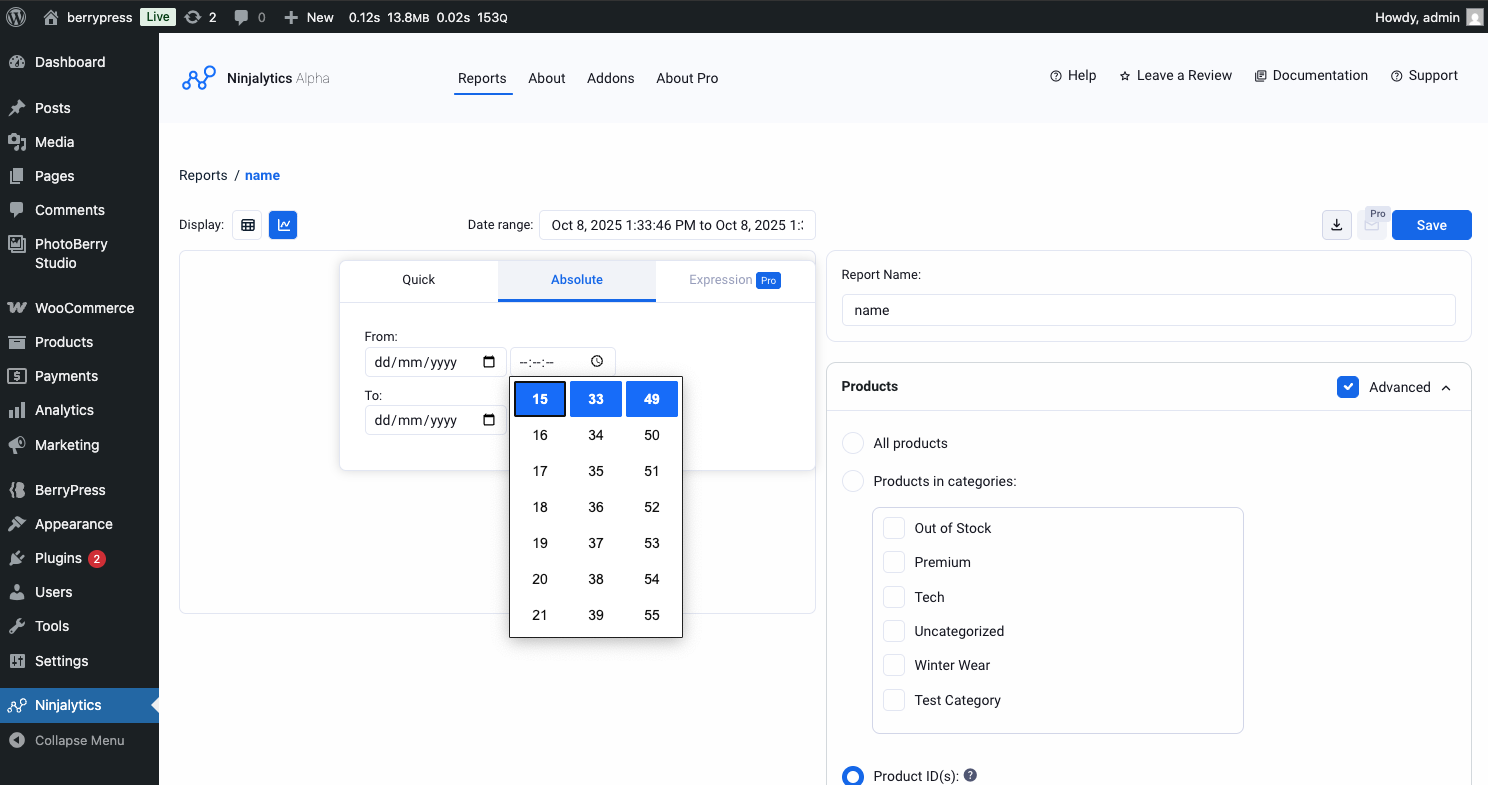The height and width of the screenshot is (785, 1488).
Task: Open the From date calendar picker
Action: click(x=489, y=361)
